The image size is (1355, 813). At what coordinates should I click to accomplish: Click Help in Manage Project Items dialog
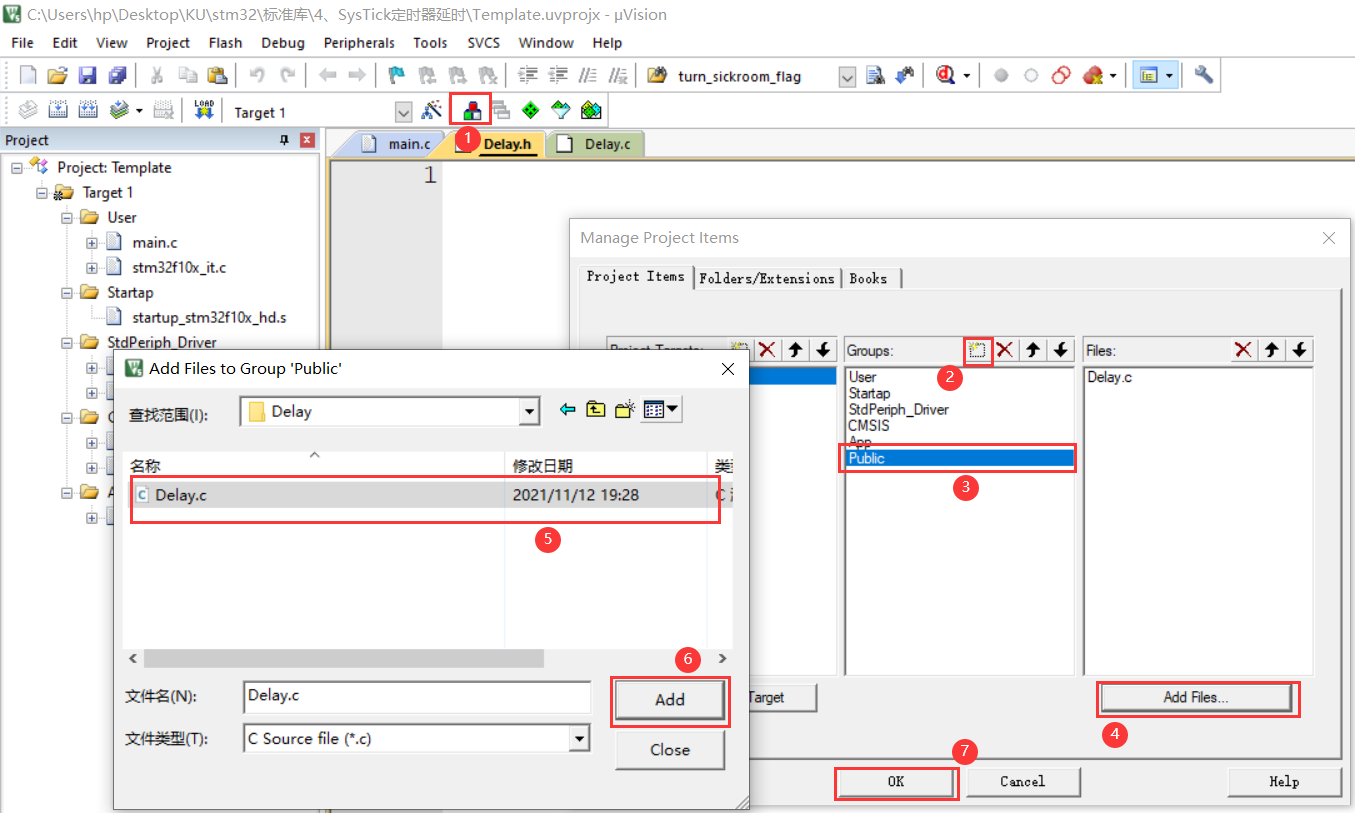coord(1284,782)
